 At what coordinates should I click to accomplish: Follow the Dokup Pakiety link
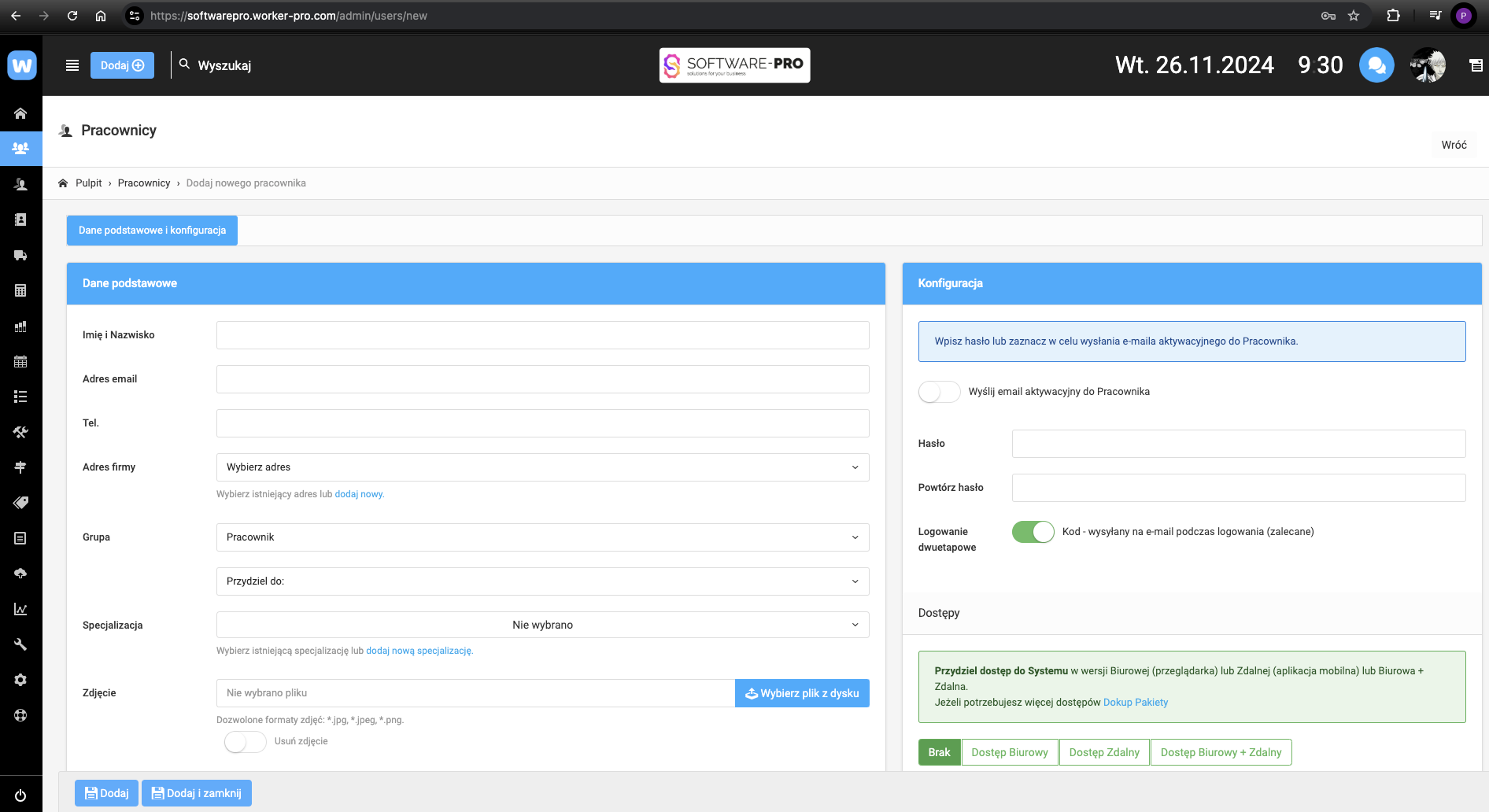(1135, 703)
